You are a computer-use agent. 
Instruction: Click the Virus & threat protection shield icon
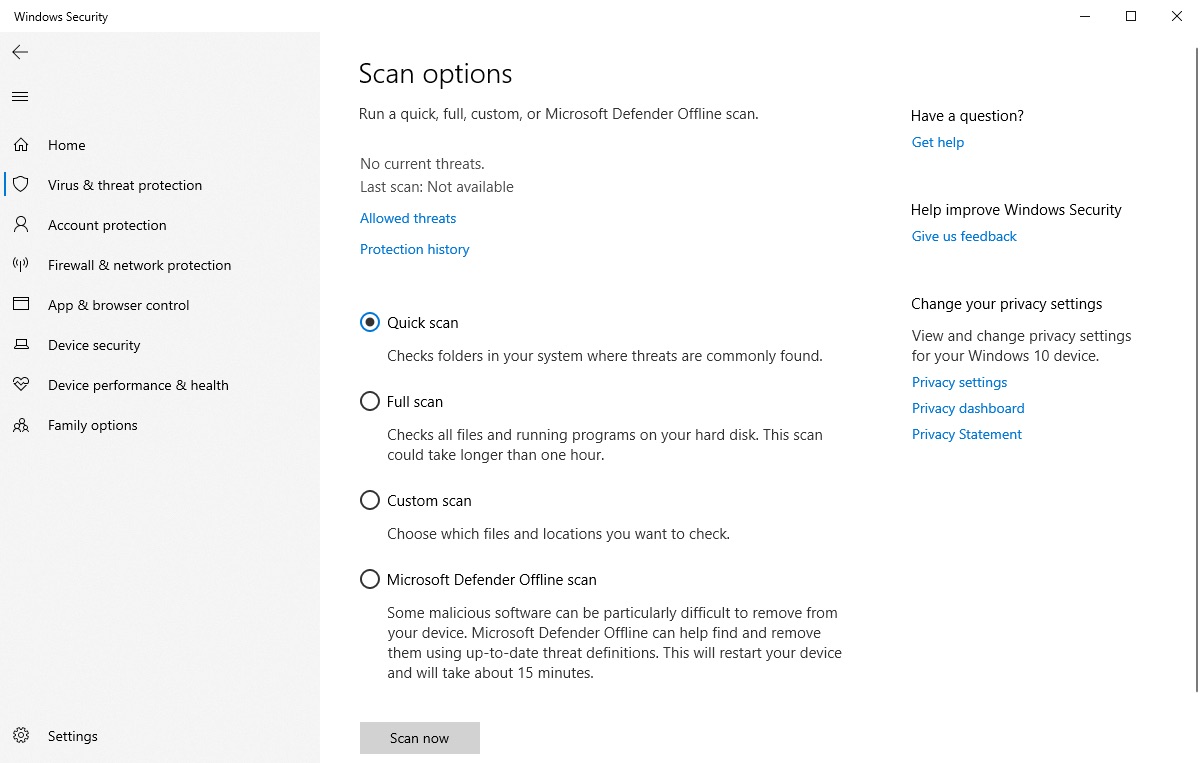(x=21, y=185)
